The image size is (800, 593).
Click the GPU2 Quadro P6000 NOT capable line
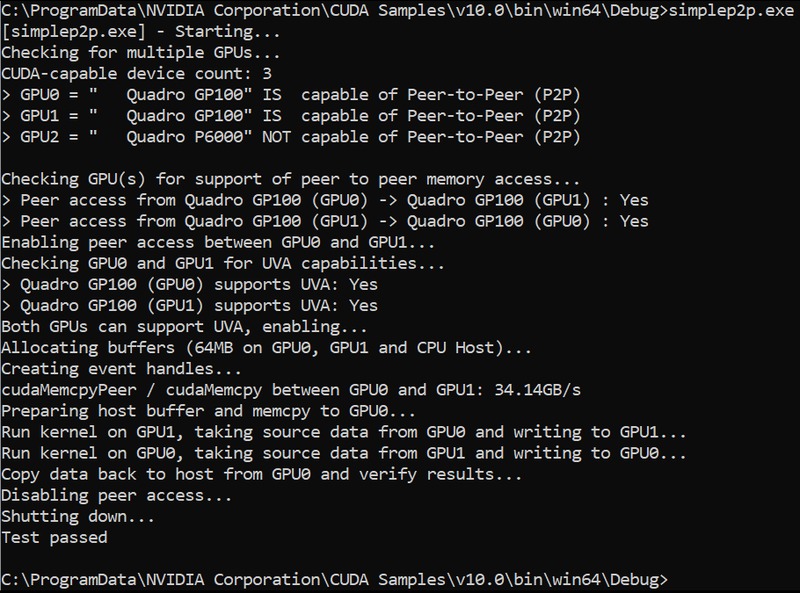coord(291,137)
